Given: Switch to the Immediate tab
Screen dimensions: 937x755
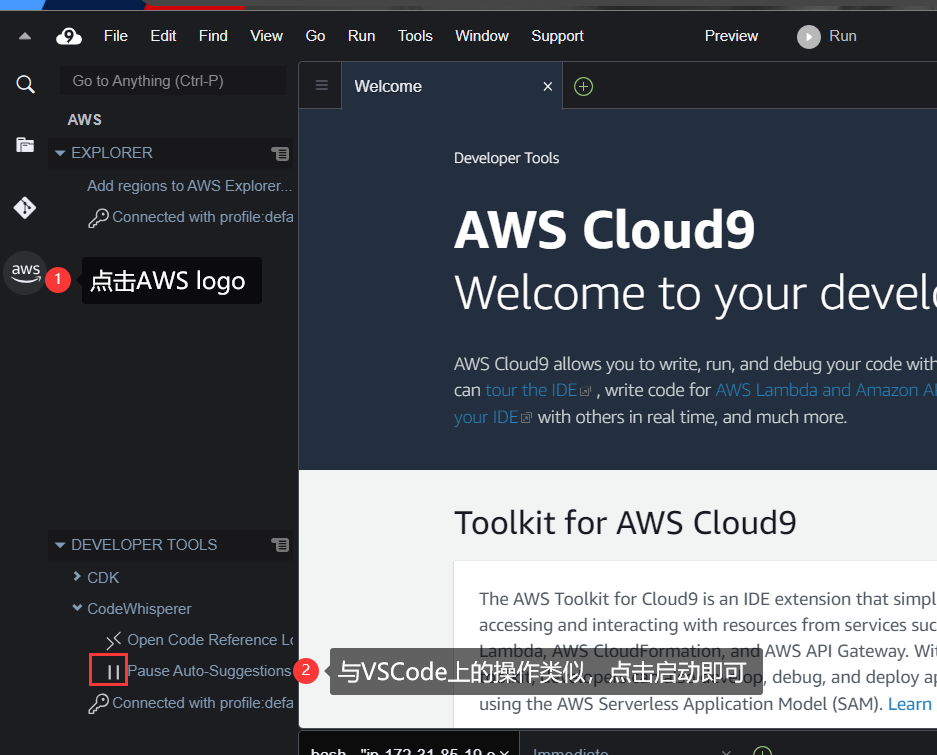Looking at the screenshot, I should [571, 751].
